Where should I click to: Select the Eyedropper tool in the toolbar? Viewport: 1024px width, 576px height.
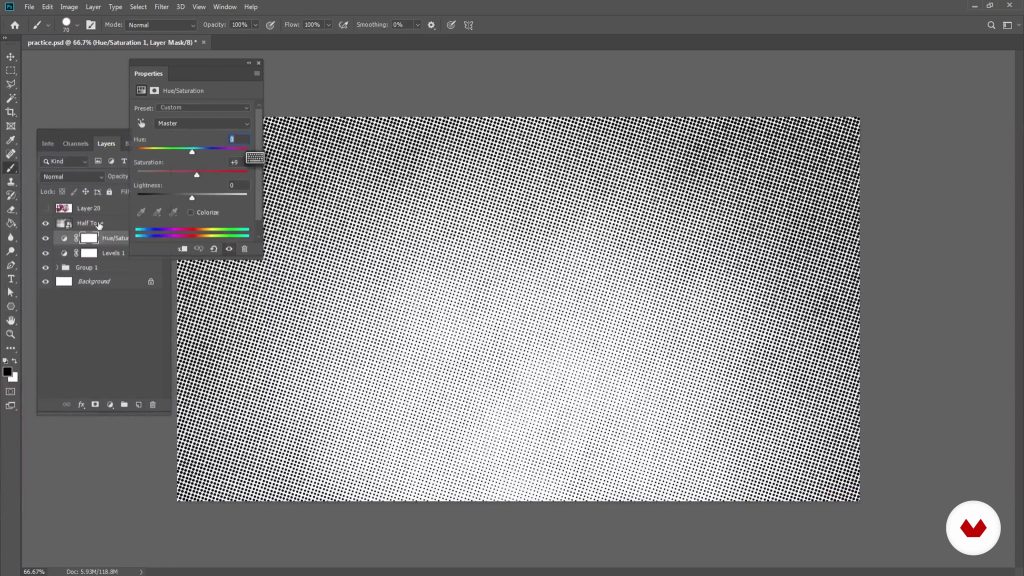point(11,140)
